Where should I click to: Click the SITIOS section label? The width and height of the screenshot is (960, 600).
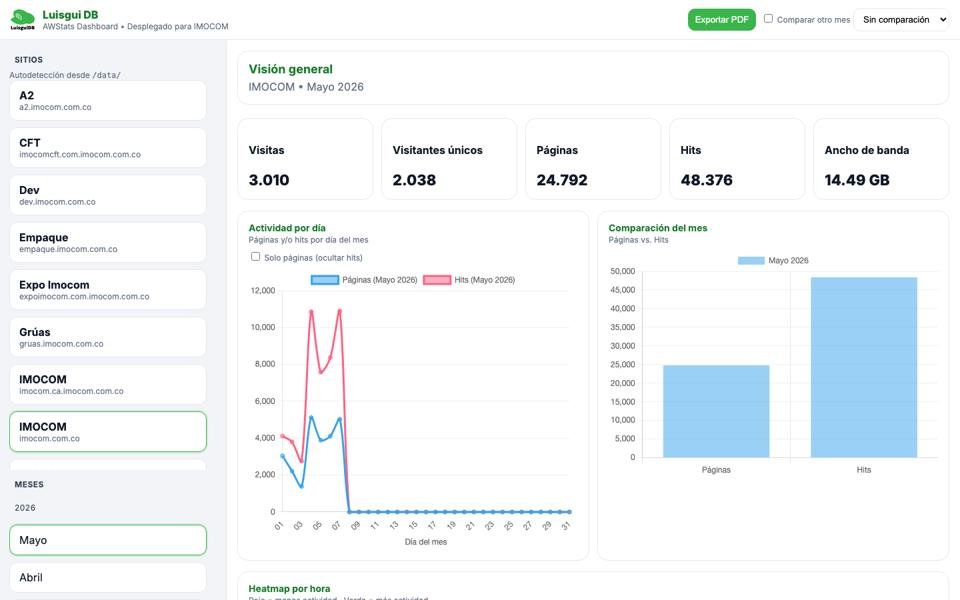click(x=29, y=59)
